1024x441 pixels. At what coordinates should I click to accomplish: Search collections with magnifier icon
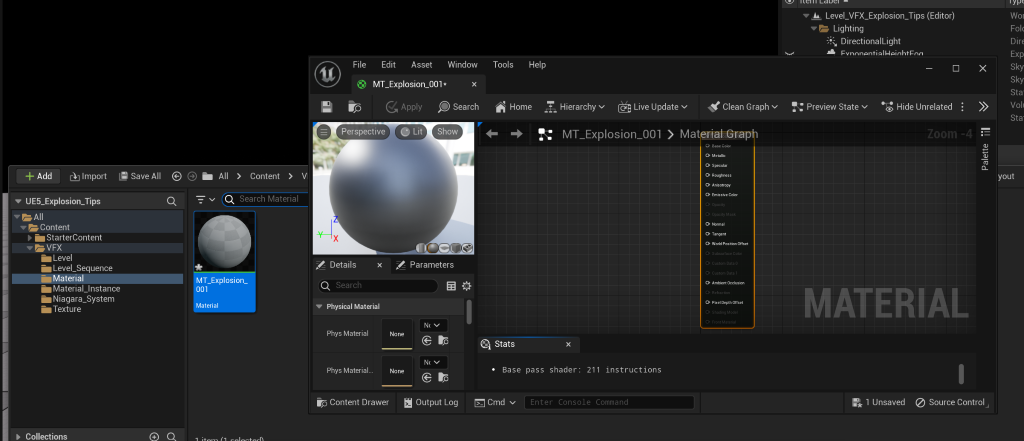coord(171,436)
